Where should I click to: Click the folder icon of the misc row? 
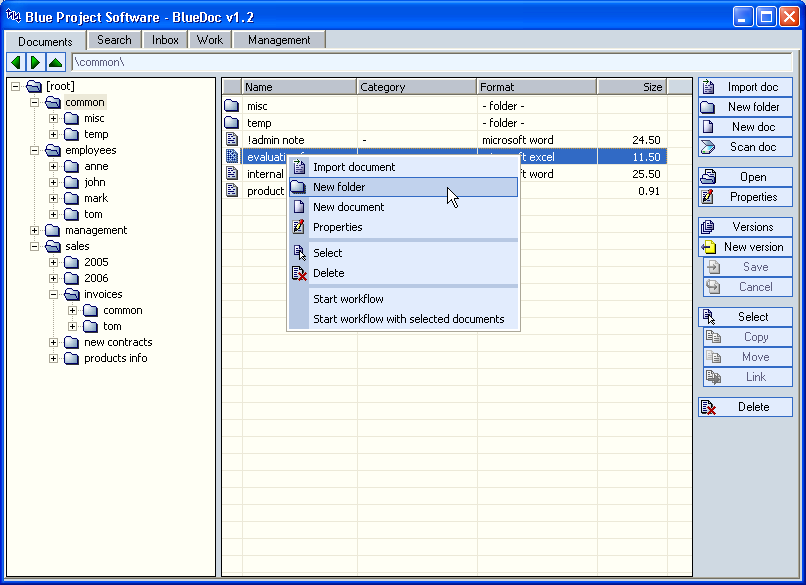point(231,106)
